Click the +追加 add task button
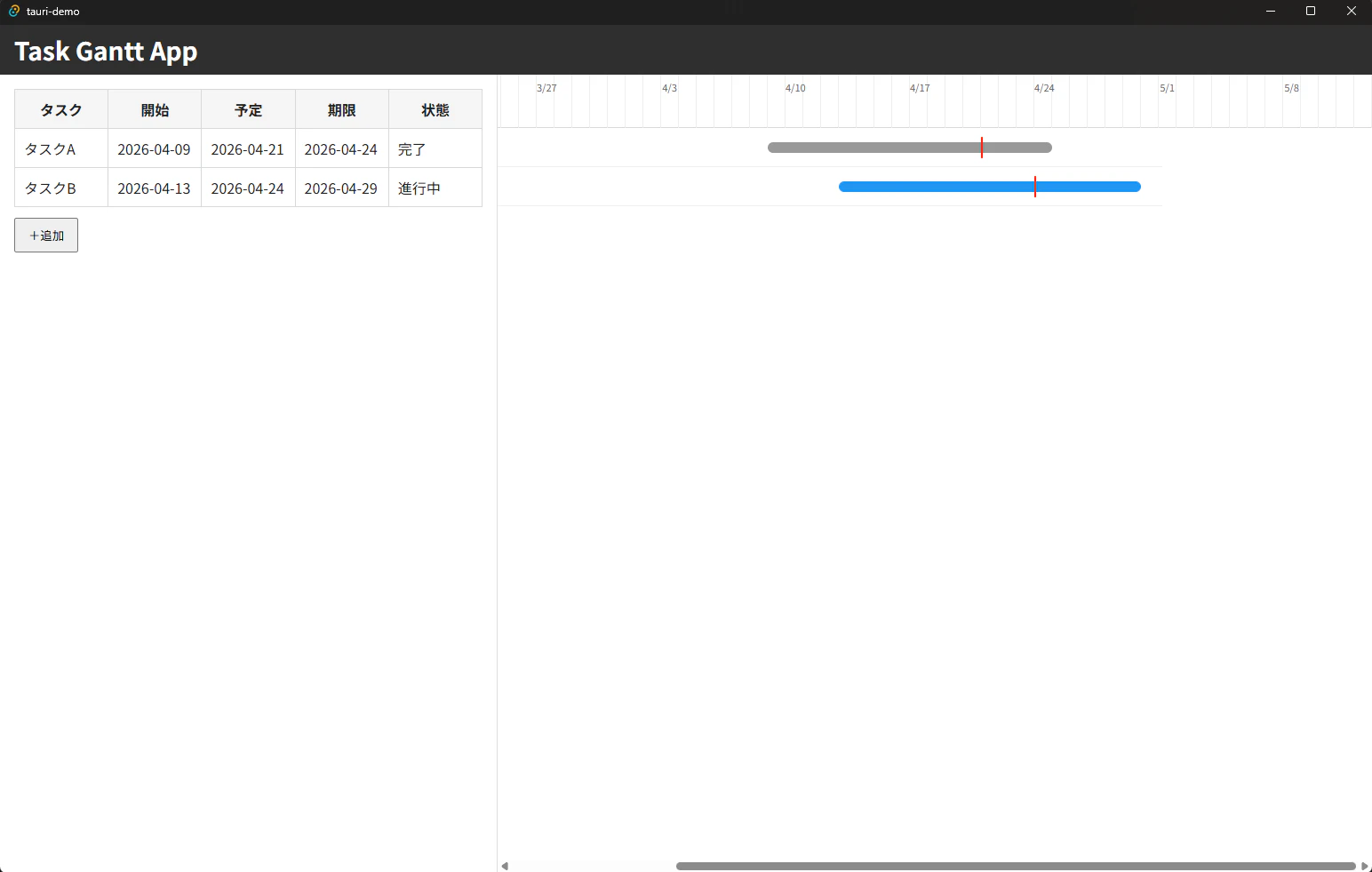Image resolution: width=1372 pixels, height=872 pixels. point(46,236)
